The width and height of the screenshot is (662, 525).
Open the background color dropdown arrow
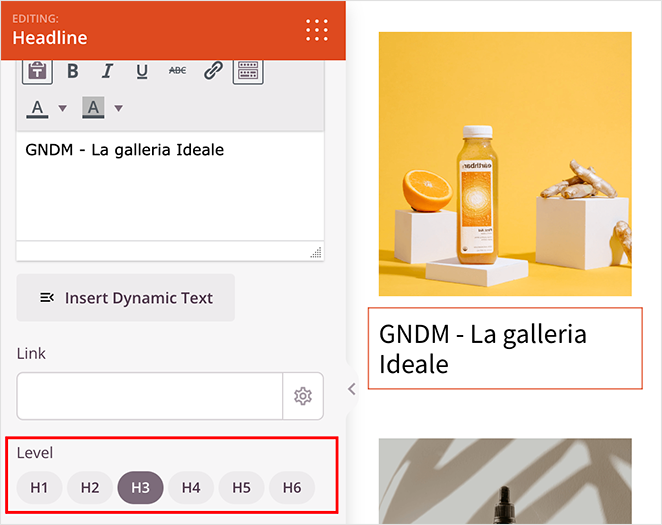coord(118,108)
